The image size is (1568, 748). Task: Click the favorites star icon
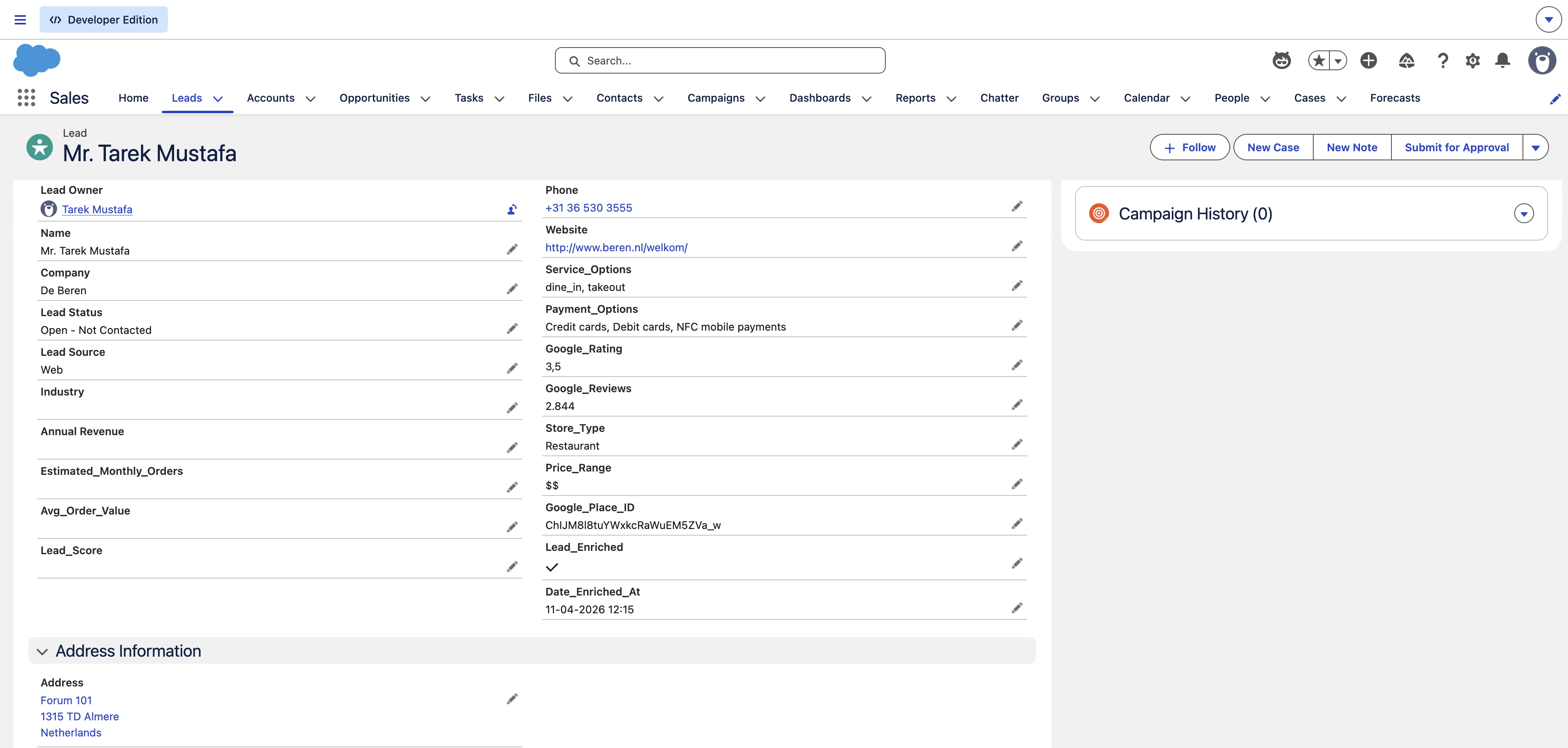click(x=1318, y=61)
